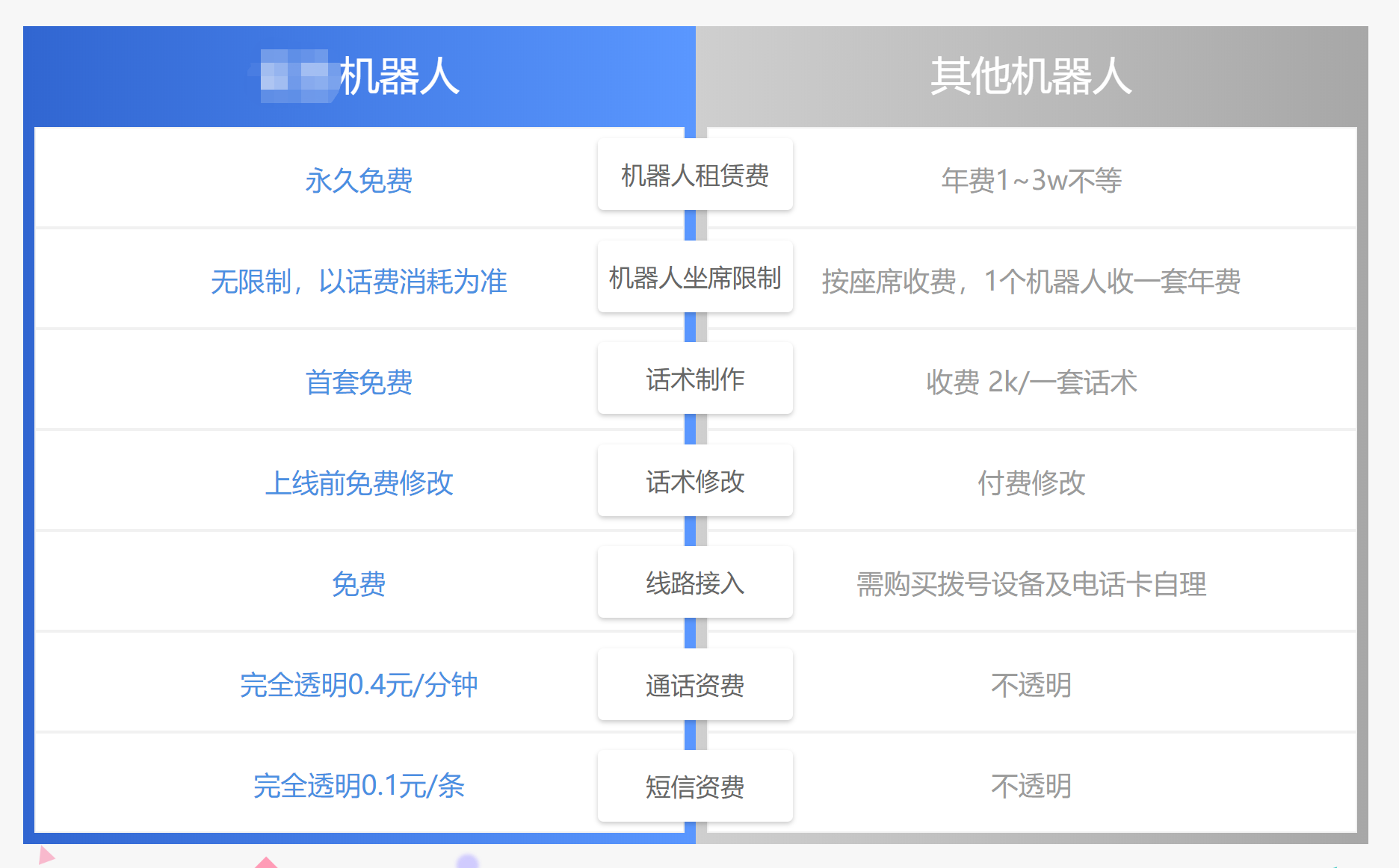Select the '线路接入' label card
This screenshot has height=868, width=1399.
click(695, 583)
